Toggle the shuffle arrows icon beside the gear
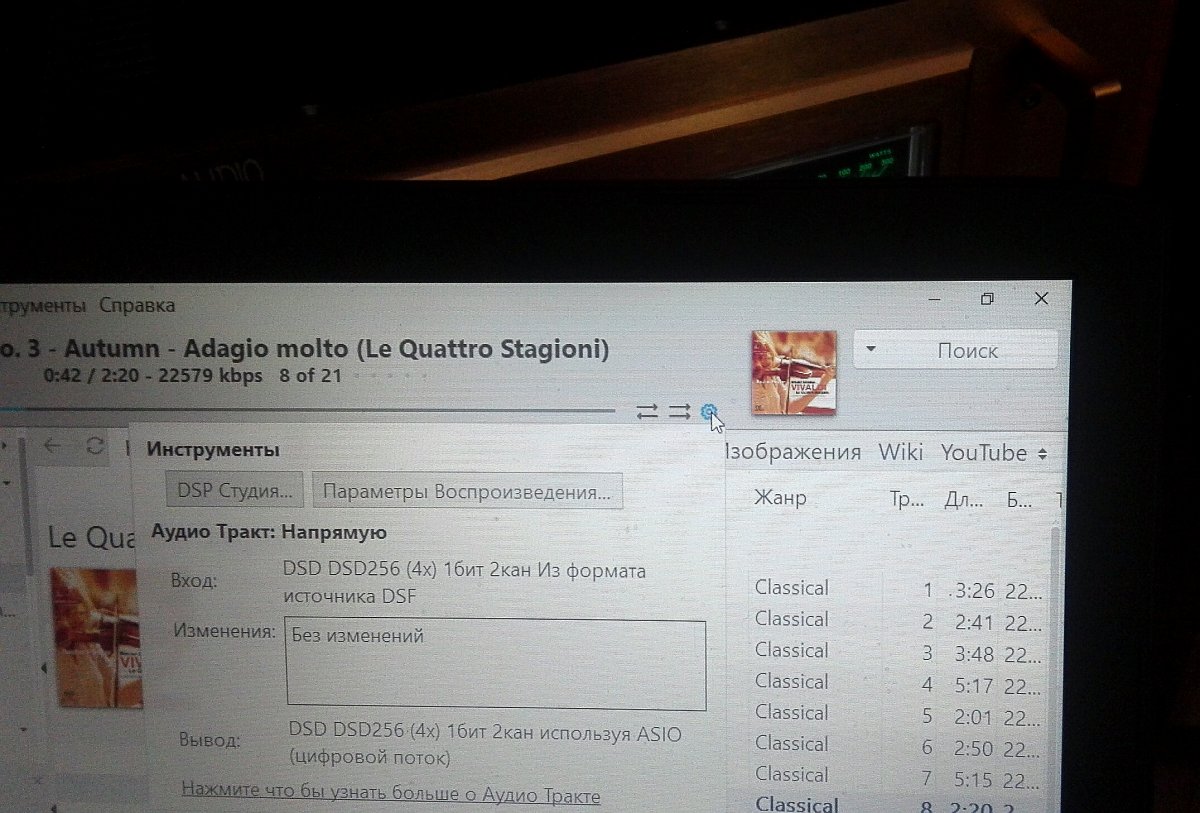Screen dimensions: 1200x813 [x=680, y=411]
